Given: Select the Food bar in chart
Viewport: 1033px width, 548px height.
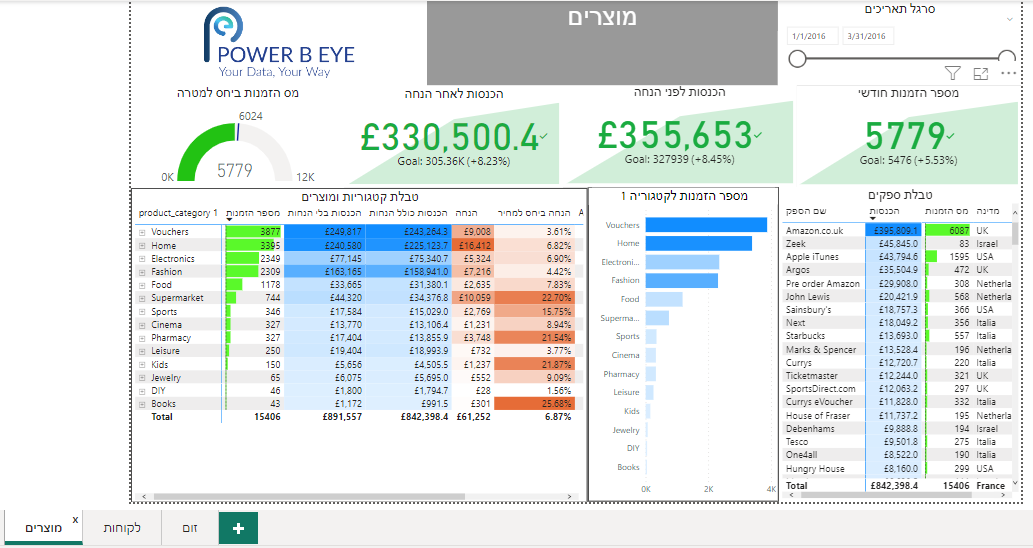Looking at the screenshot, I should (664, 299).
